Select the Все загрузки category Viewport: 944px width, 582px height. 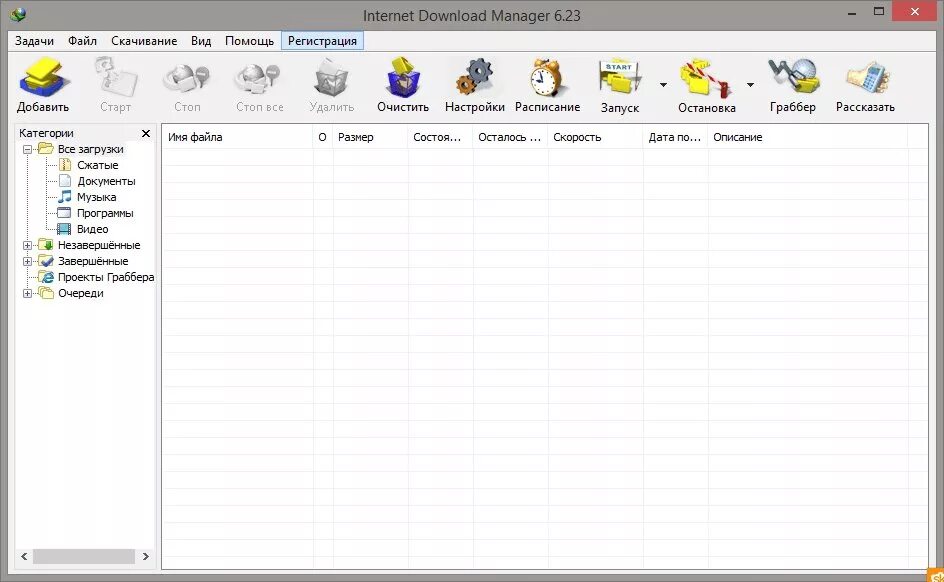pos(90,149)
